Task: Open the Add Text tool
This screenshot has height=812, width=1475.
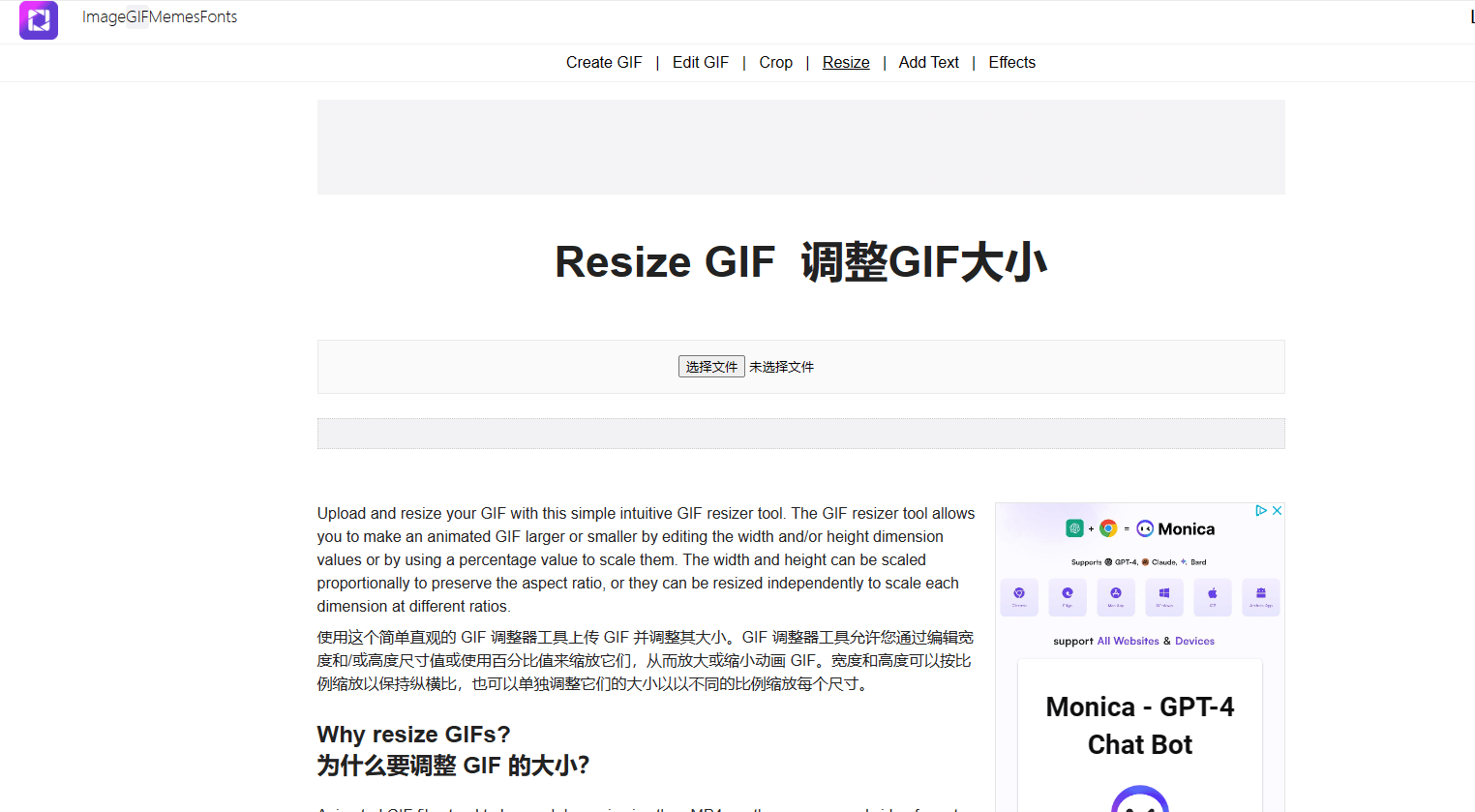Action: pos(928,62)
